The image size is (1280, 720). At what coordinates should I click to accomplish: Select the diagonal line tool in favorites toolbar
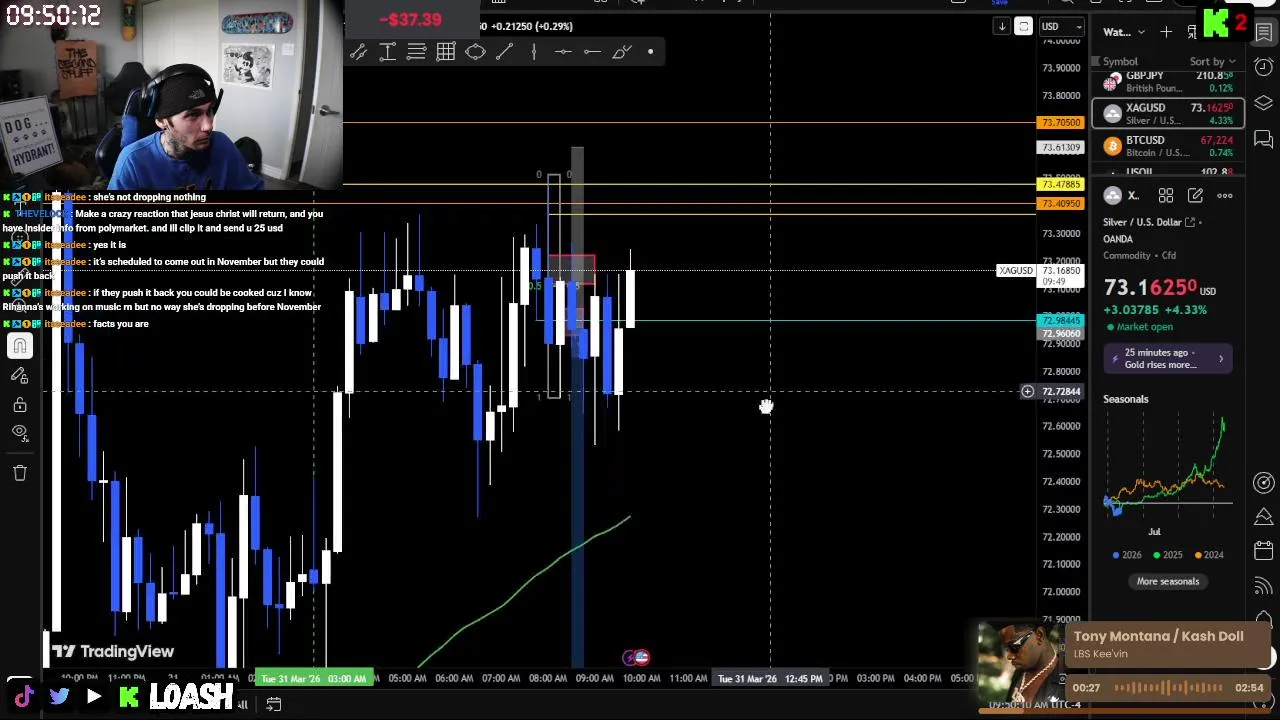505,52
